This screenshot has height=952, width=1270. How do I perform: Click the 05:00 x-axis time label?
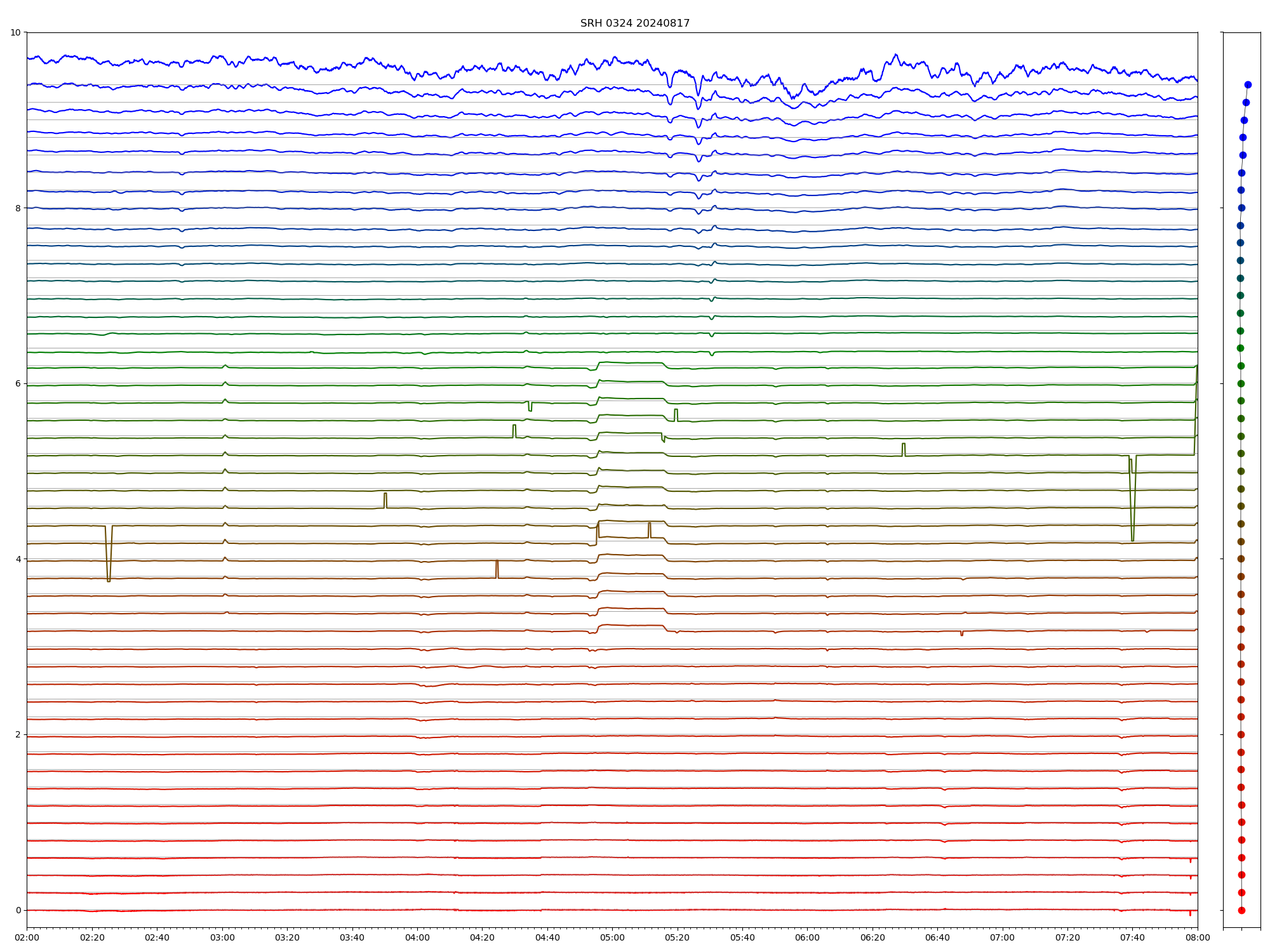612,937
